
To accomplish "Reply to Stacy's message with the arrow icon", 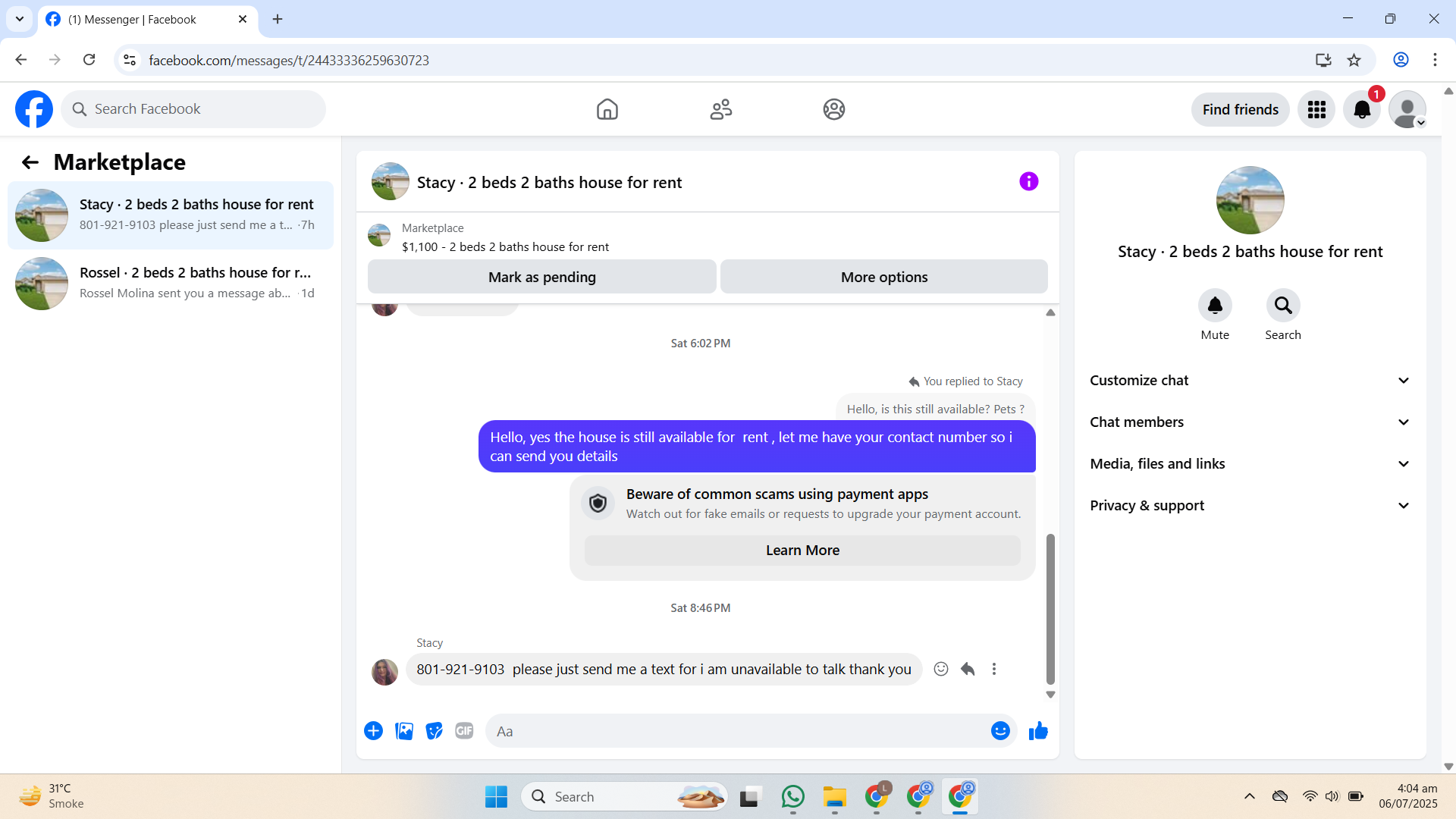I will point(968,669).
